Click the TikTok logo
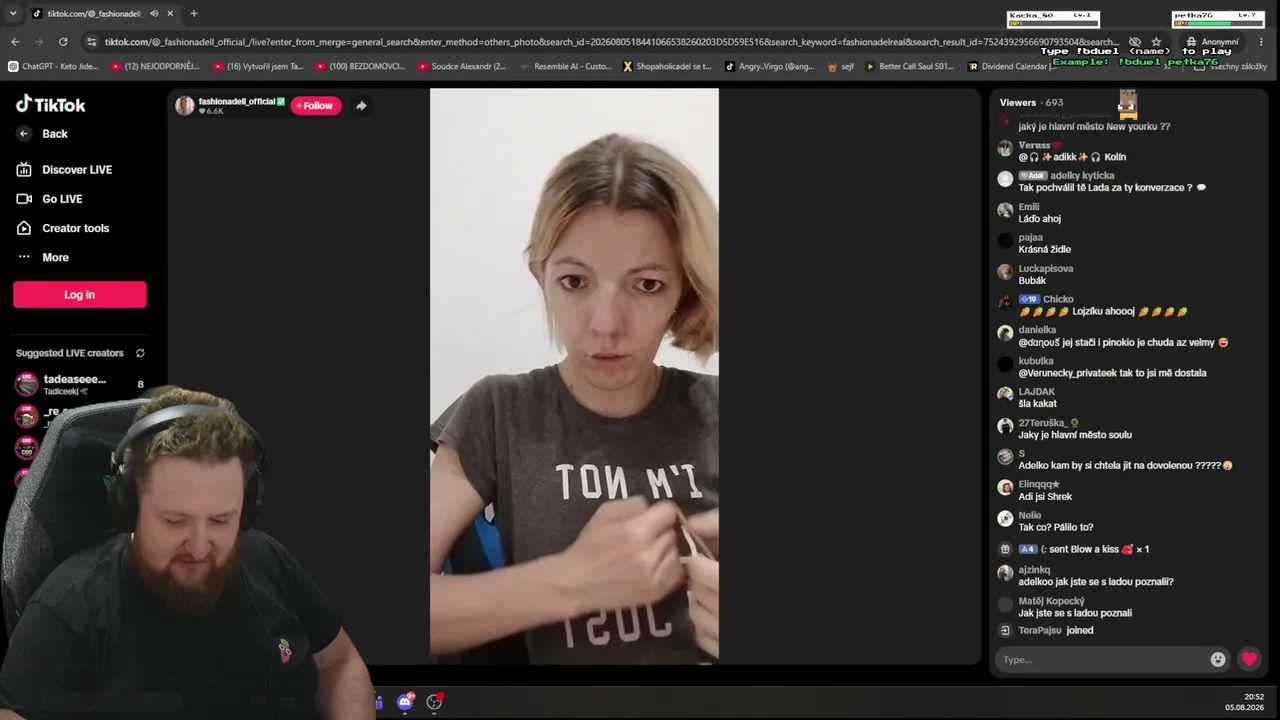The height and width of the screenshot is (720, 1280). click(50, 104)
